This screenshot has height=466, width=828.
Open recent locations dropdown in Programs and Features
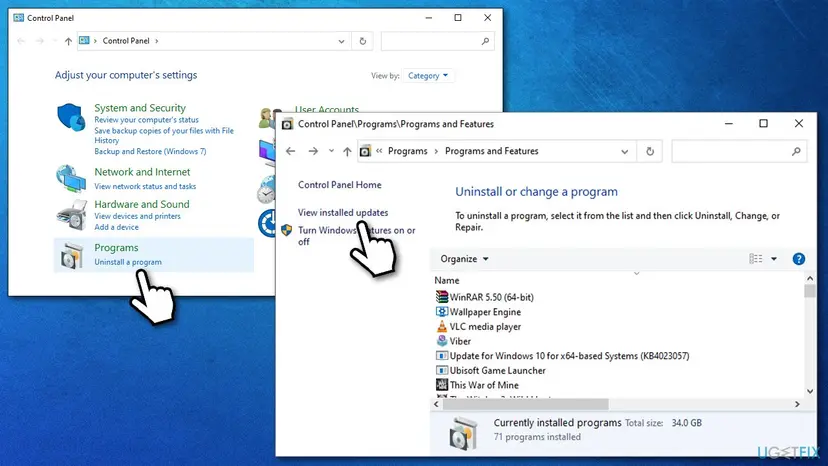331,151
